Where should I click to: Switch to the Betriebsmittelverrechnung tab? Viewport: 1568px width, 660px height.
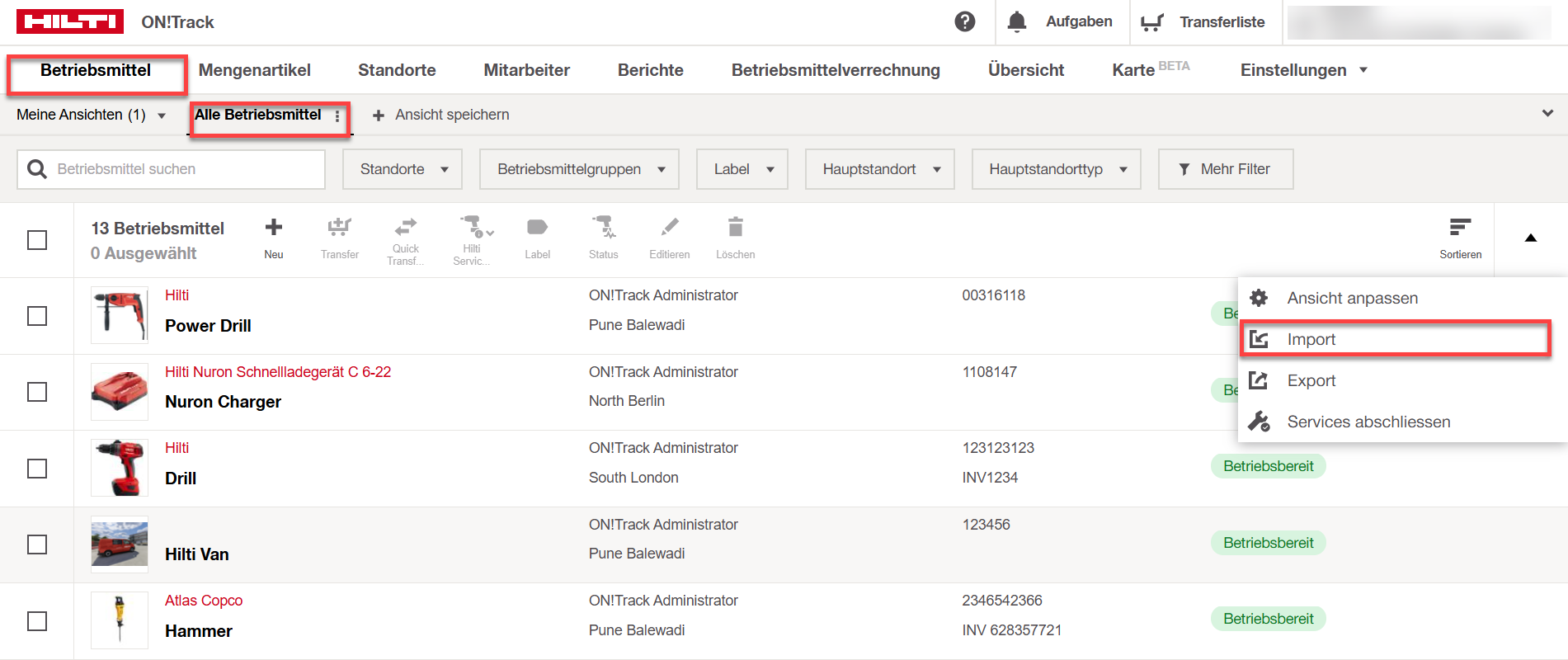(836, 70)
